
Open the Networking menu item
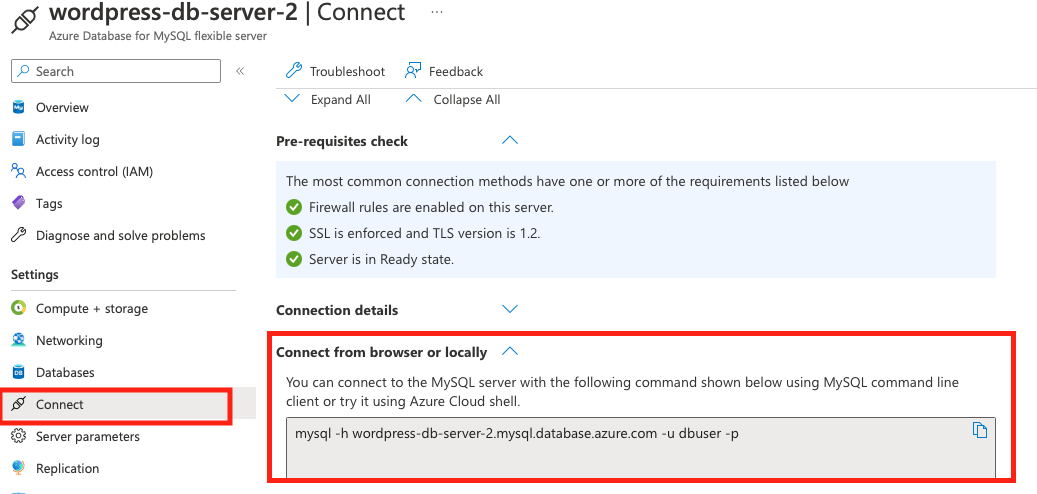68,340
